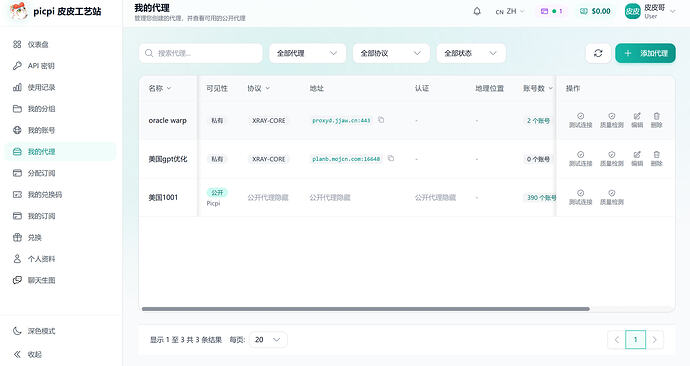Image resolution: width=690 pixels, height=366 pixels.
Task: Test connection for oracle warp proxy
Action: 580,120
